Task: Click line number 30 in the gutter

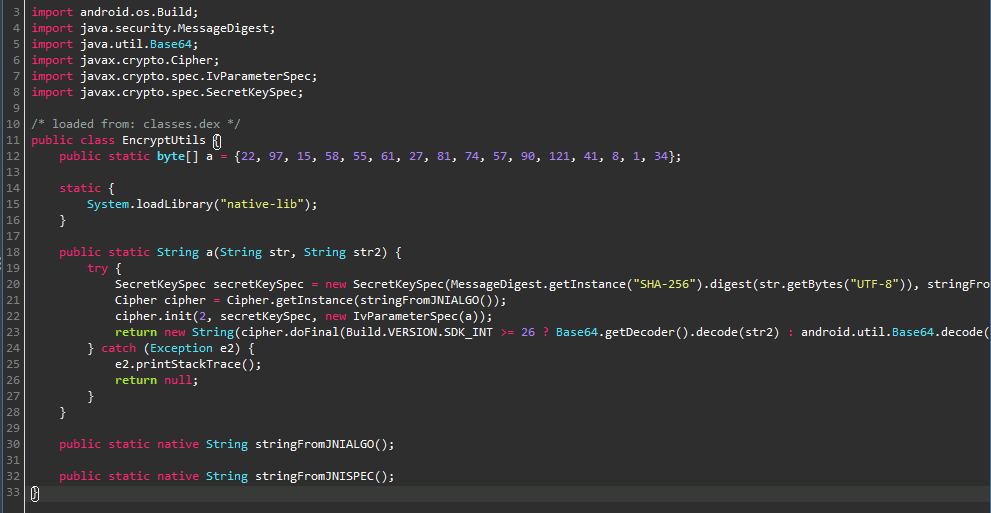Action: 13,444
